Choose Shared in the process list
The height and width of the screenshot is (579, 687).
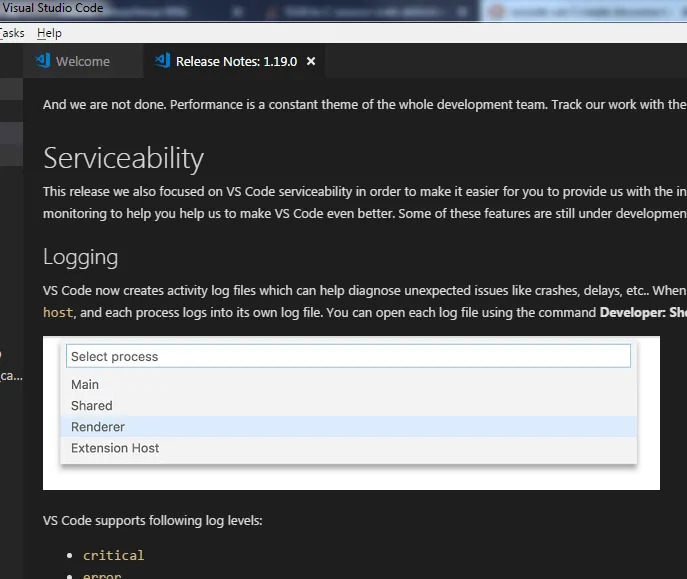348,406
